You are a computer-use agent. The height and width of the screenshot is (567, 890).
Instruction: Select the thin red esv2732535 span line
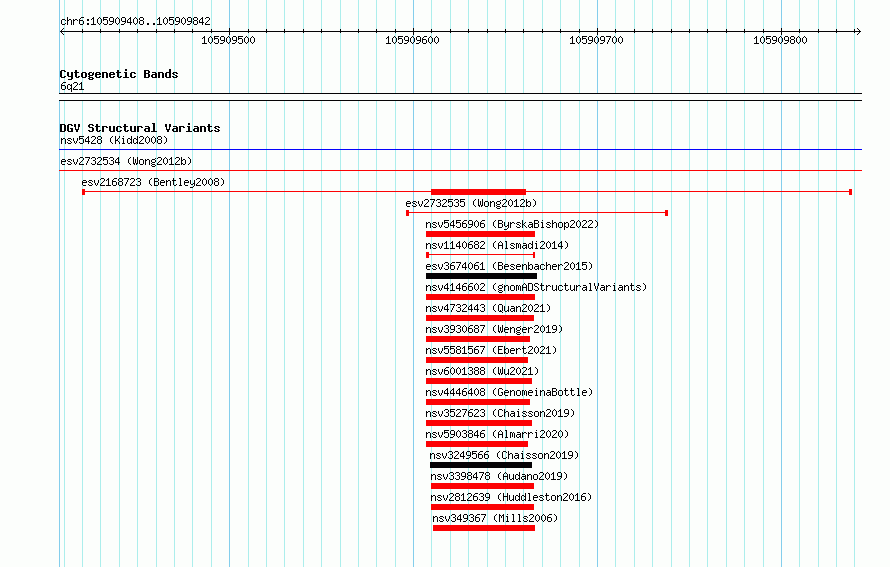click(537, 213)
